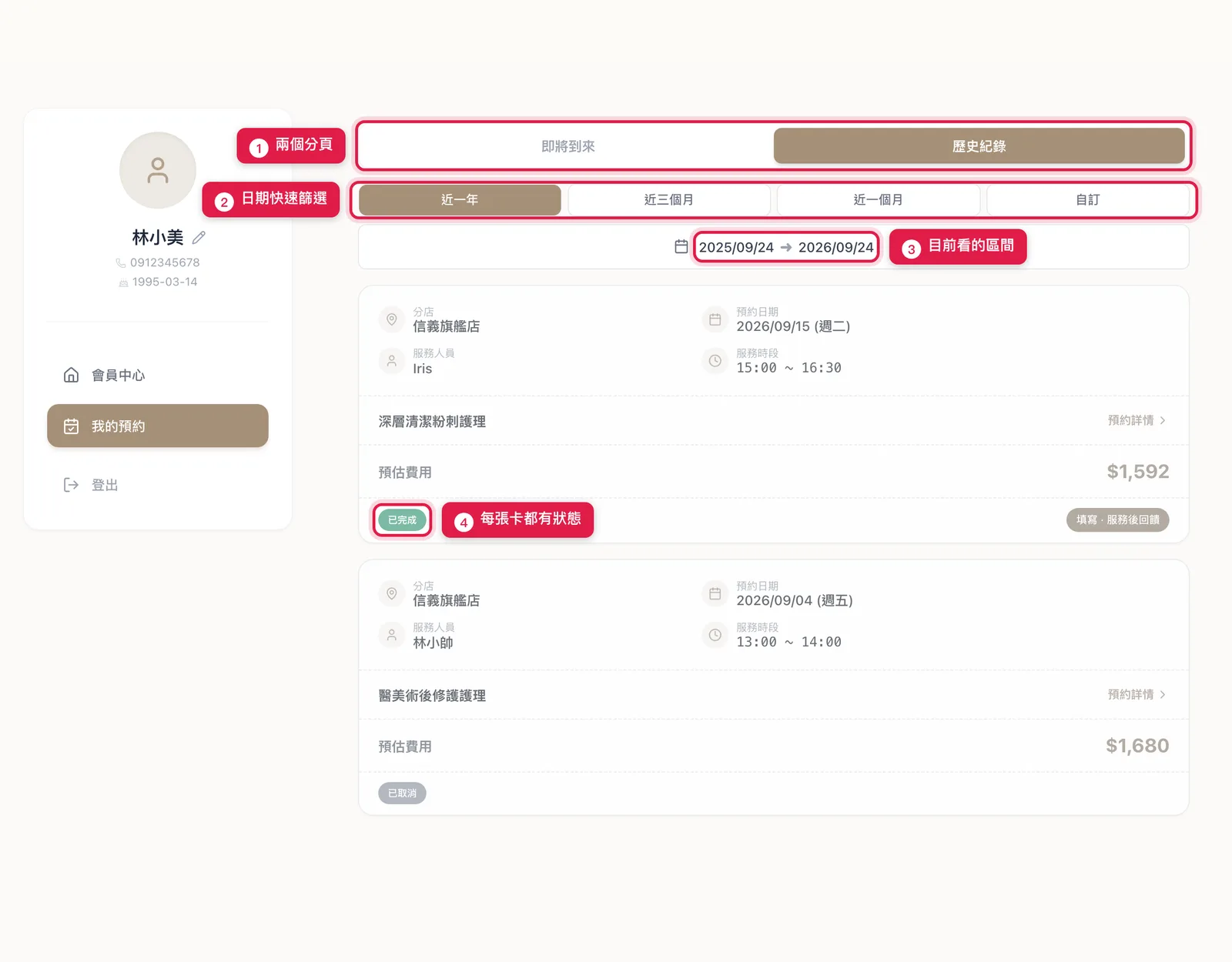The image size is (1232, 962).
Task: Click the 已完成 status badge
Action: (x=402, y=520)
